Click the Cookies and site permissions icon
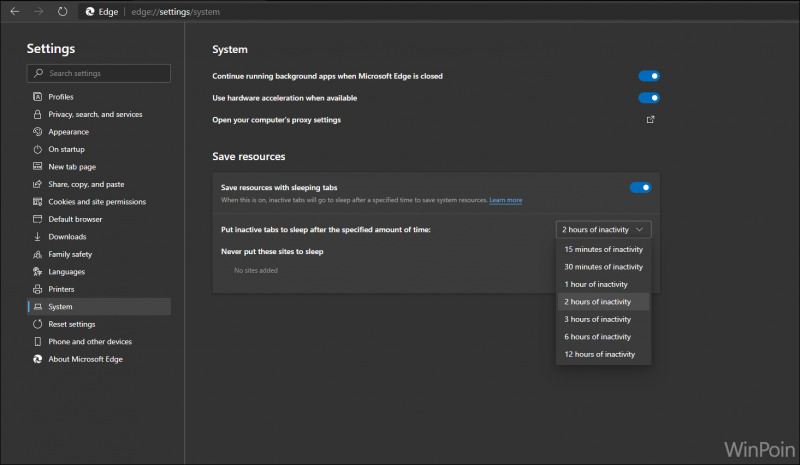Image resolution: width=800 pixels, height=465 pixels. click(37, 202)
